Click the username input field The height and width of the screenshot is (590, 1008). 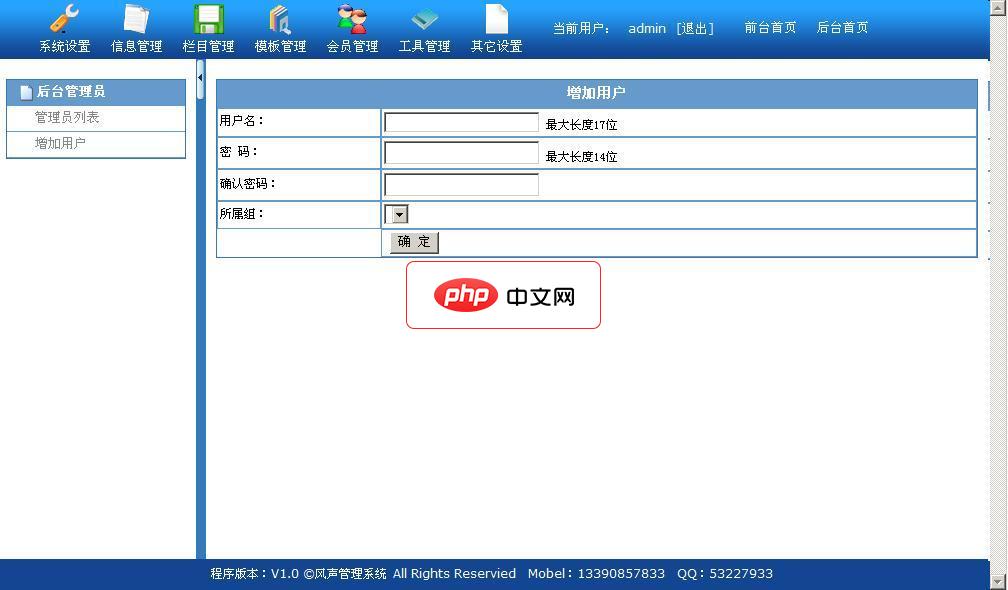tap(460, 121)
